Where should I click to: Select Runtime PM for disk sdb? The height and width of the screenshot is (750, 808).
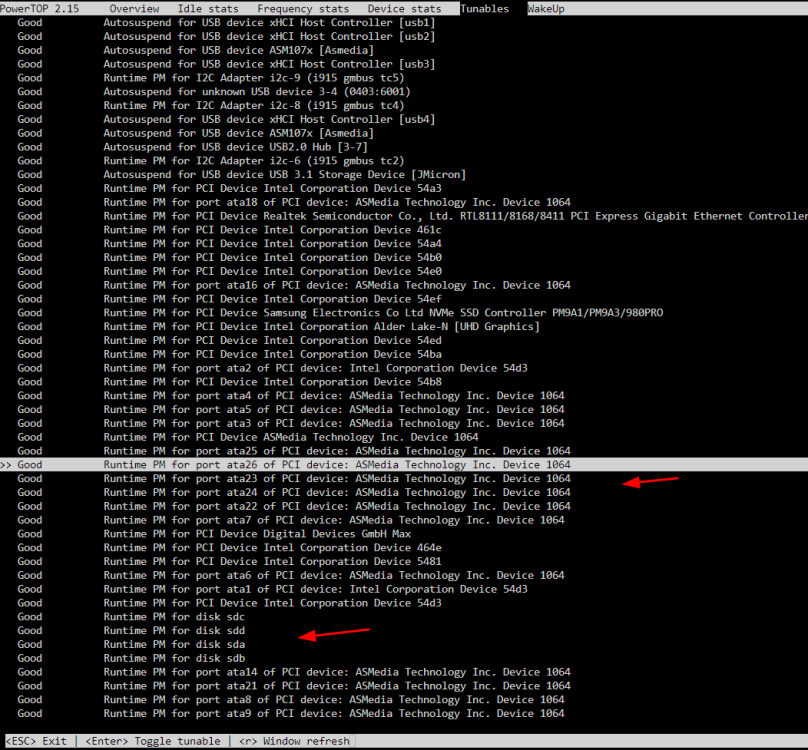404,658
